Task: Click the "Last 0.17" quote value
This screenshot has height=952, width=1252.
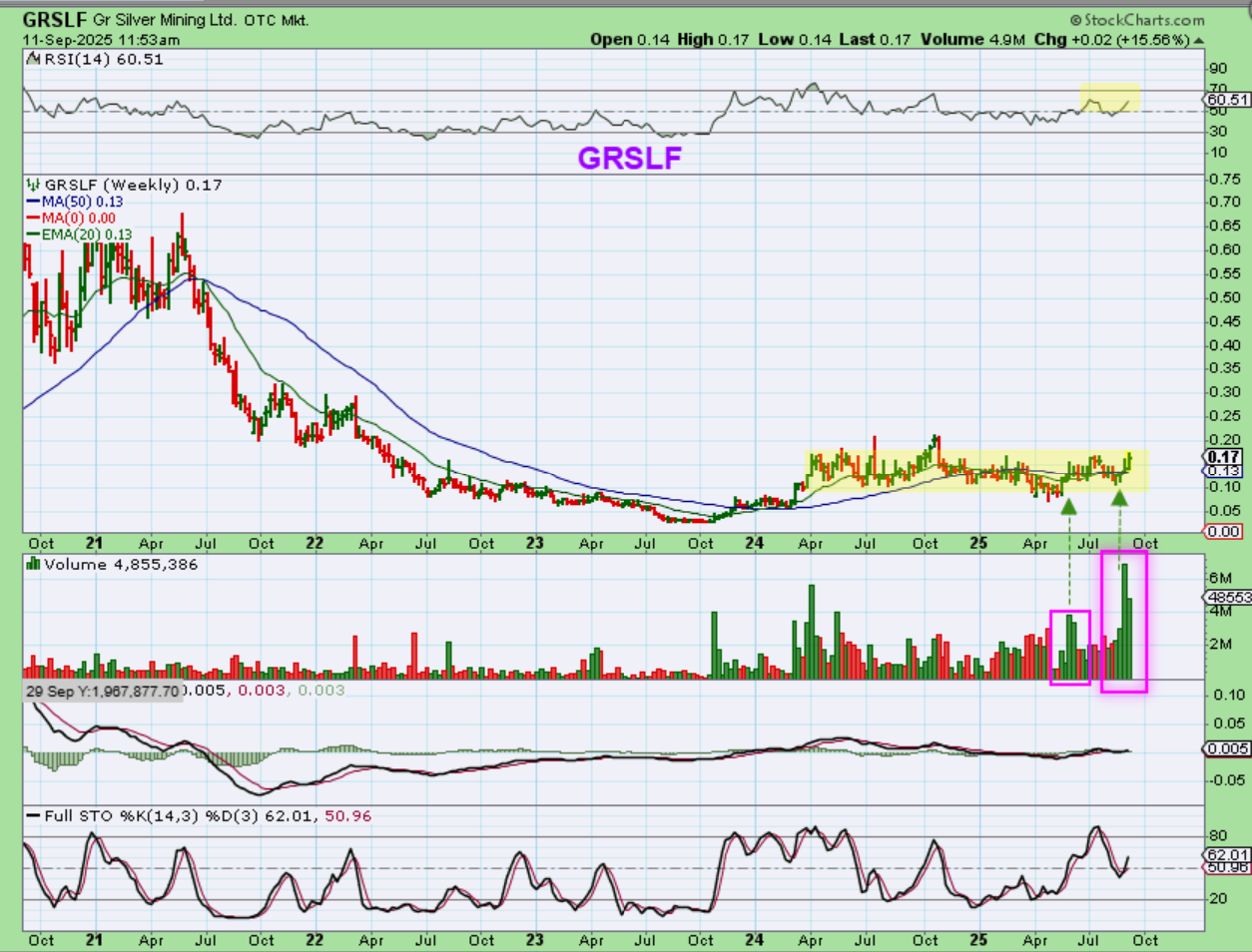Action: point(876,40)
